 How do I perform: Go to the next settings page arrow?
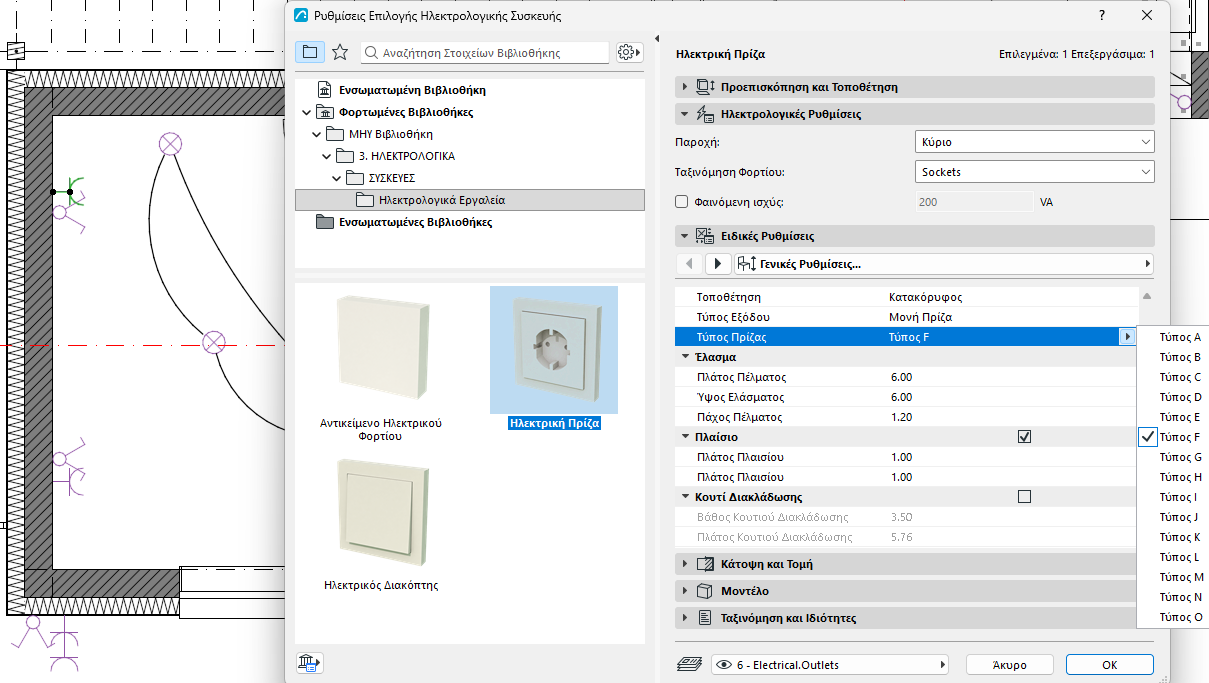point(718,264)
